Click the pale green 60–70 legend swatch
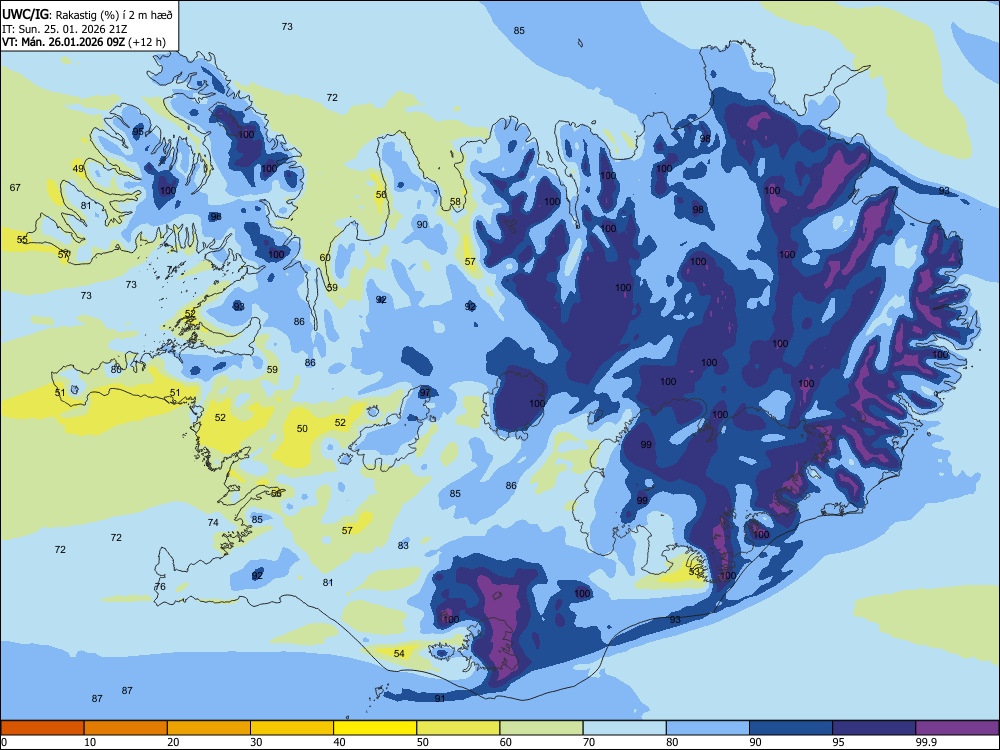 (x=541, y=728)
